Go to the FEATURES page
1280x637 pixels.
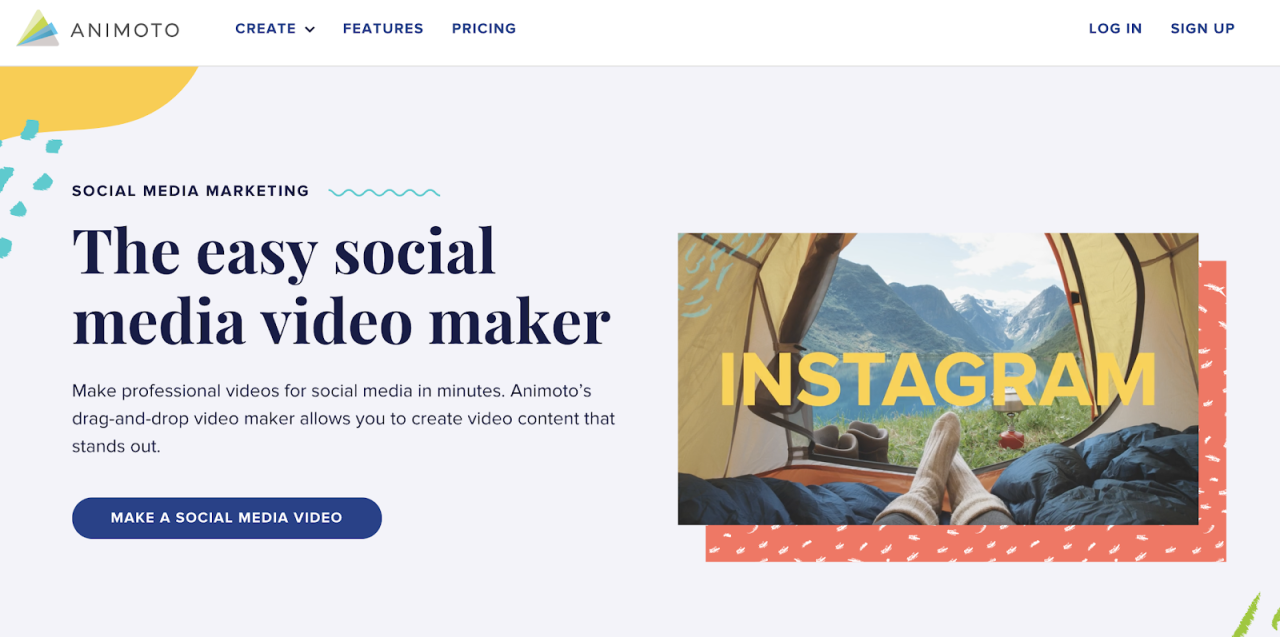383,29
